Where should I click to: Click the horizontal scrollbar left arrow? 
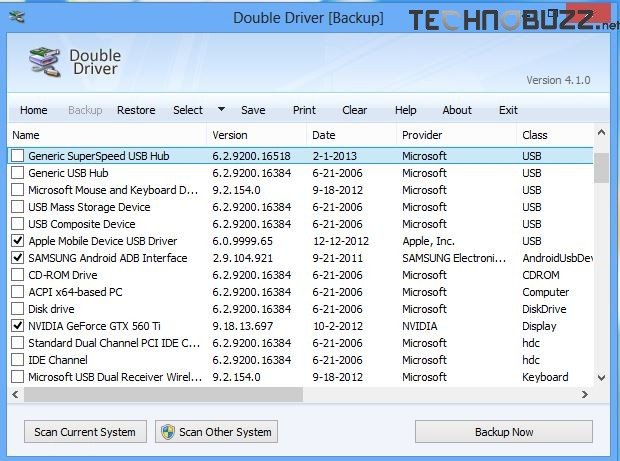(15, 394)
